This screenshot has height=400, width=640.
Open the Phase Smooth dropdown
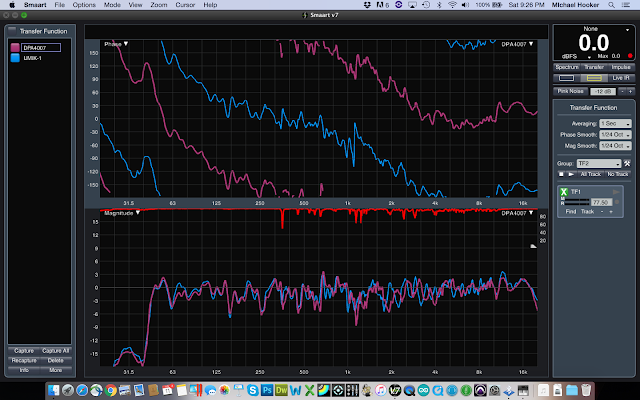point(615,134)
